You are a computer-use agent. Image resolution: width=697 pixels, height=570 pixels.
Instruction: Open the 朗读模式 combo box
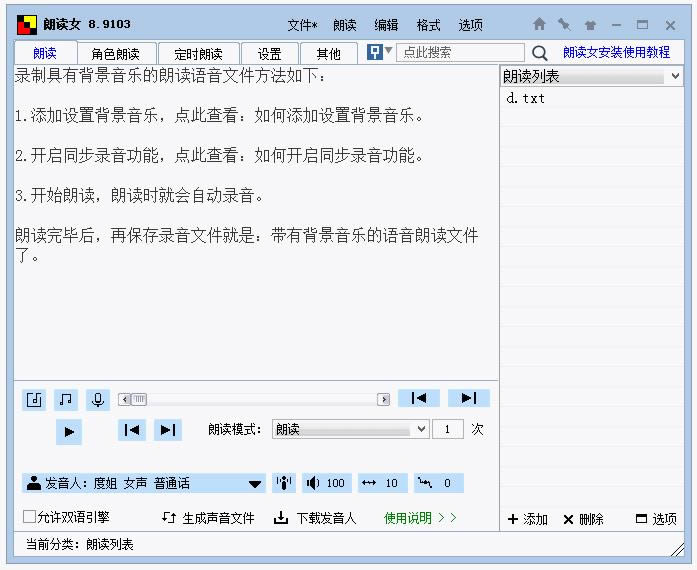click(351, 430)
